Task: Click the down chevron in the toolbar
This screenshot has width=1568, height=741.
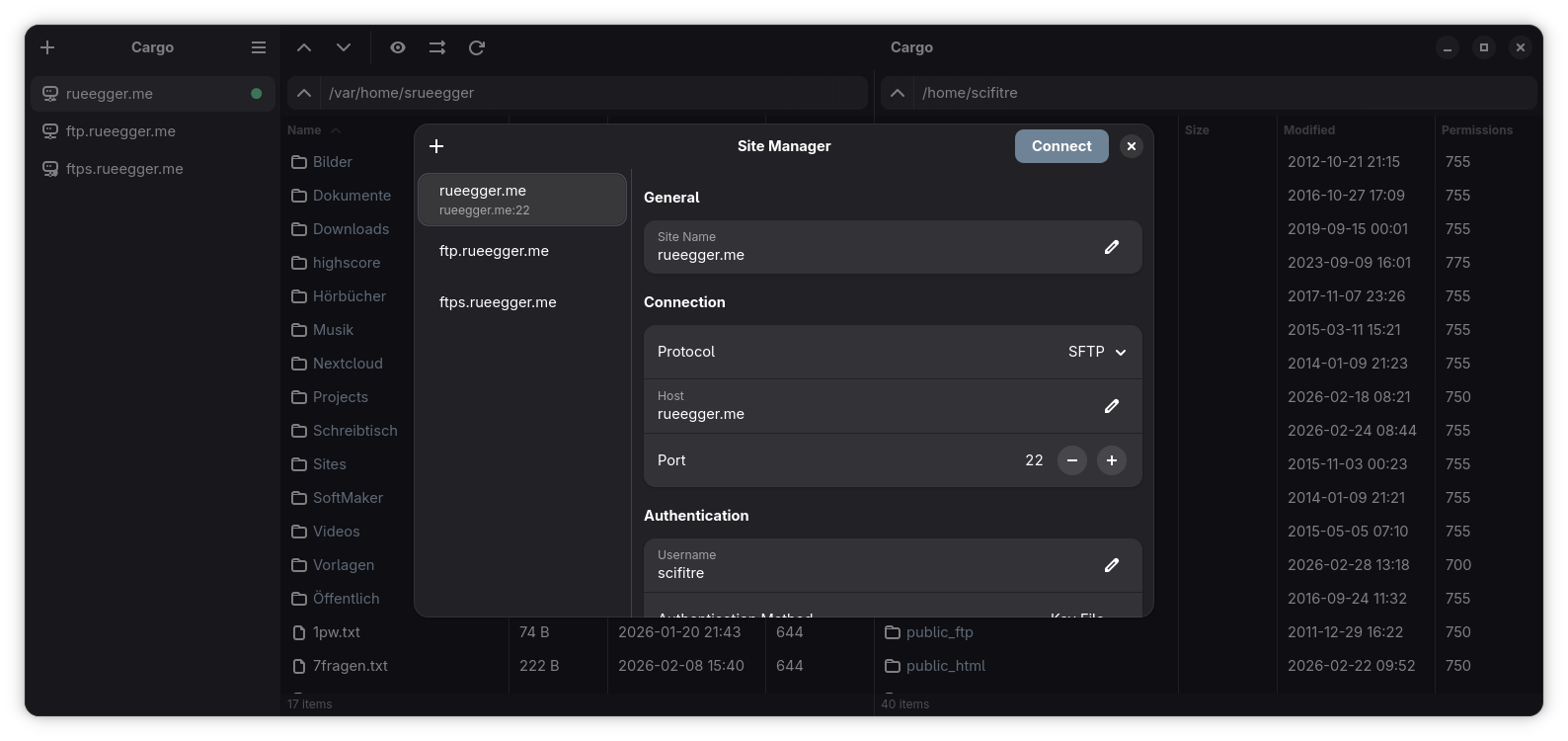Action: [344, 47]
